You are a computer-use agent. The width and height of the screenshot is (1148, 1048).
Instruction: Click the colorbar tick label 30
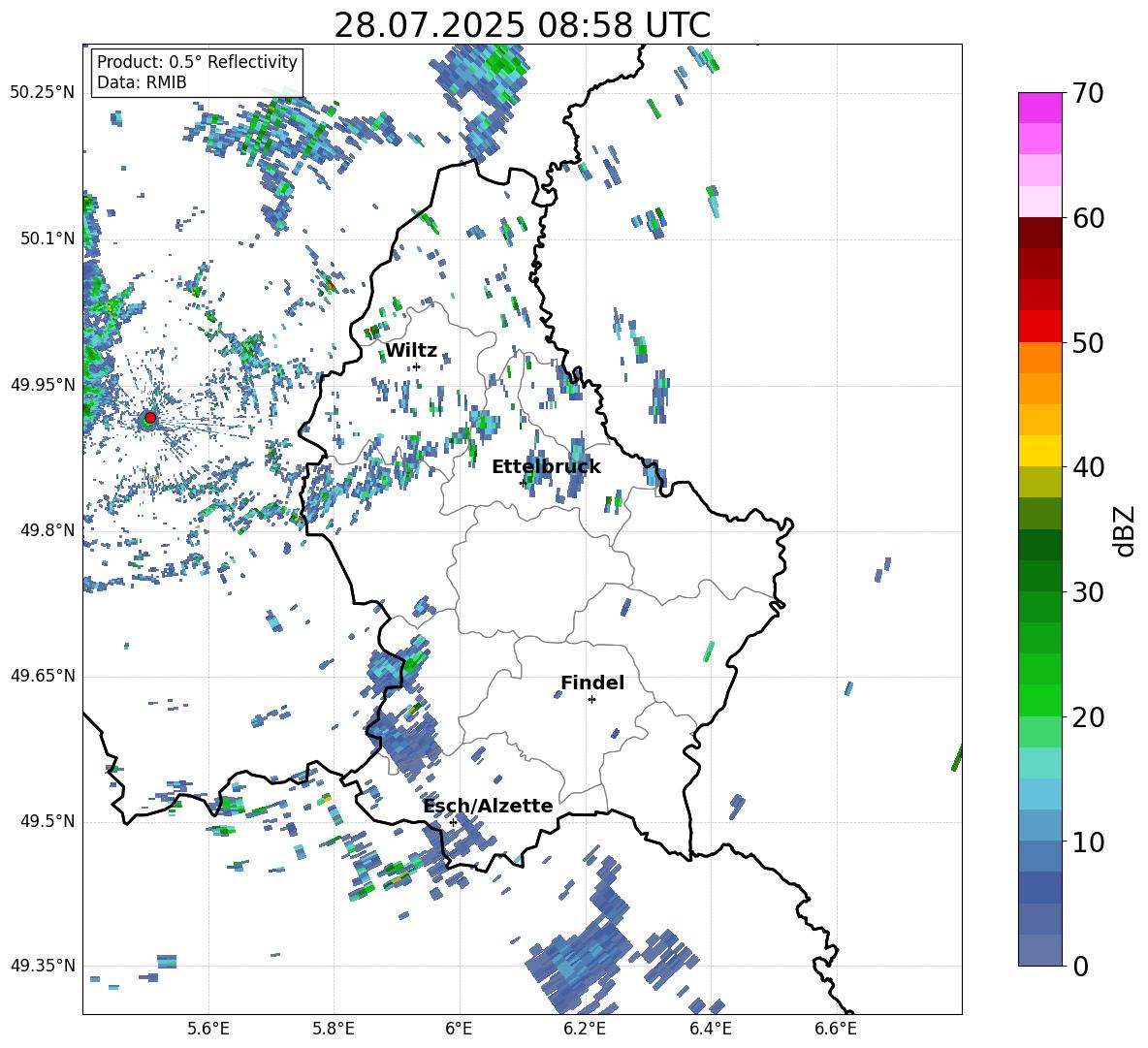[1088, 592]
